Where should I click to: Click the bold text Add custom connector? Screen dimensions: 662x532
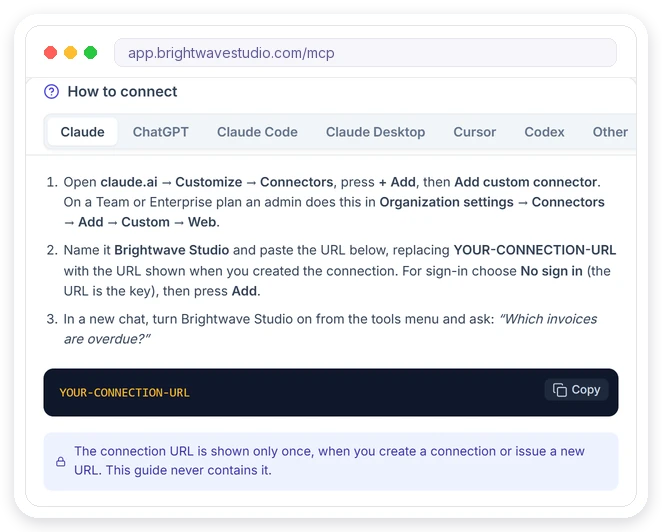526,182
